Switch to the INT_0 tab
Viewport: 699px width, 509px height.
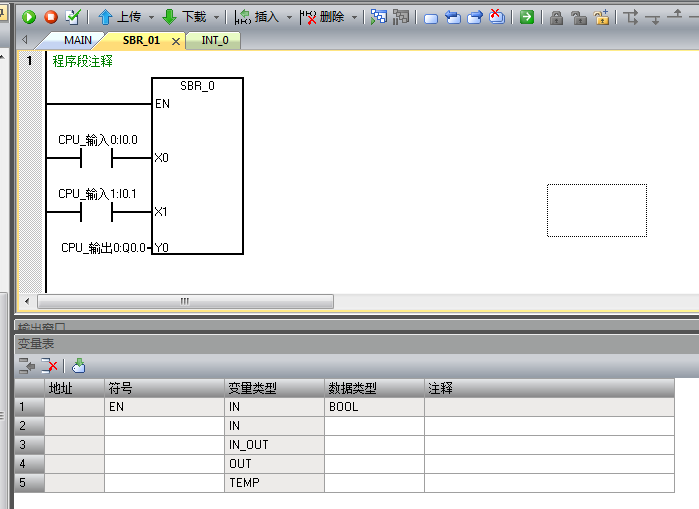(x=215, y=41)
